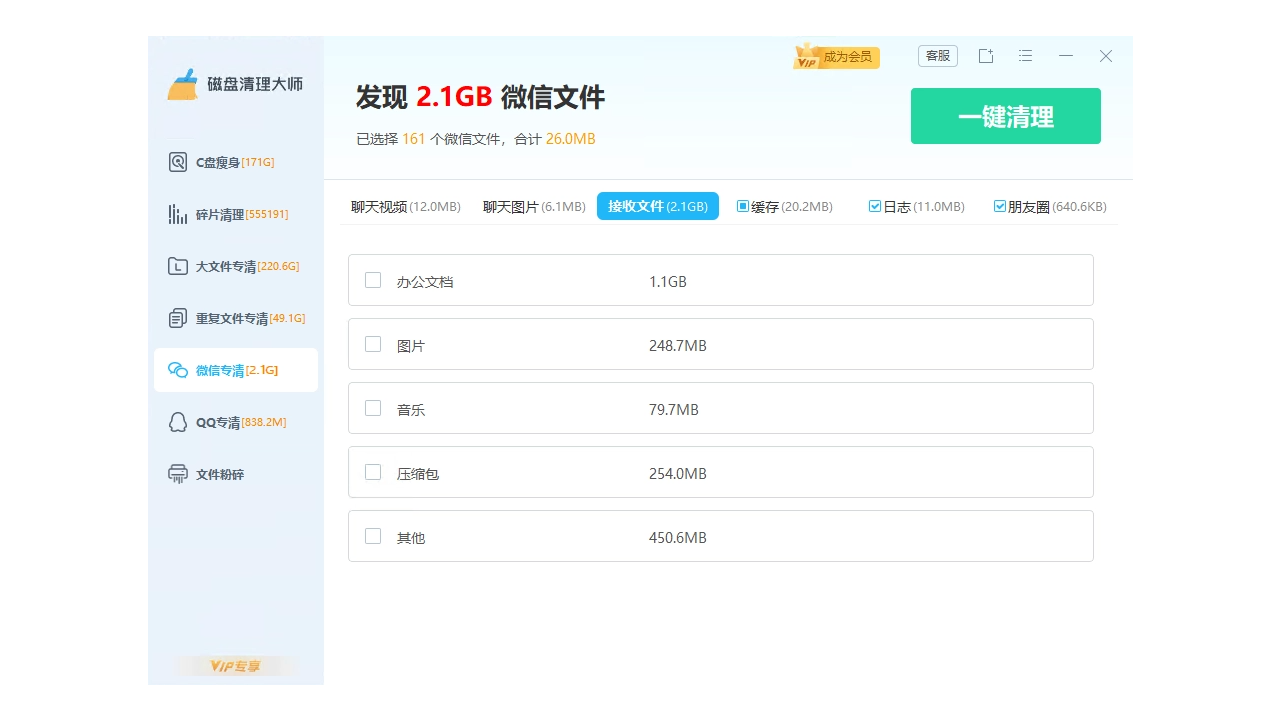The height and width of the screenshot is (720, 1280).
Task: Uncheck the 朋友圈 checkbox
Action: pyautogui.click(x=999, y=205)
